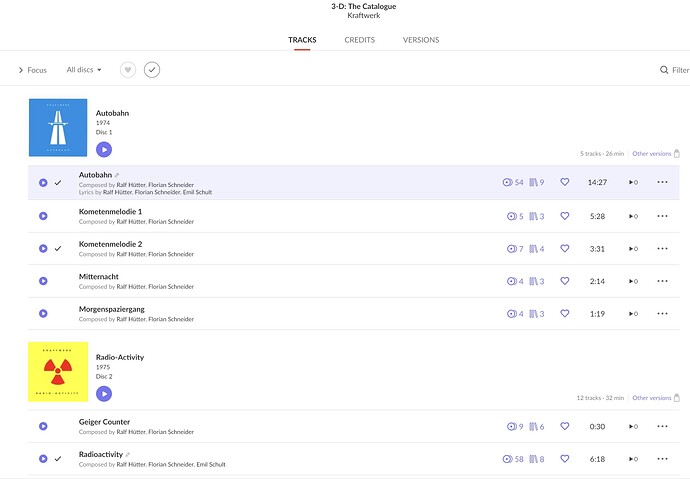Show 5 performances of Kometenmelodie 1
This screenshot has height=479, width=690.
(x=515, y=216)
